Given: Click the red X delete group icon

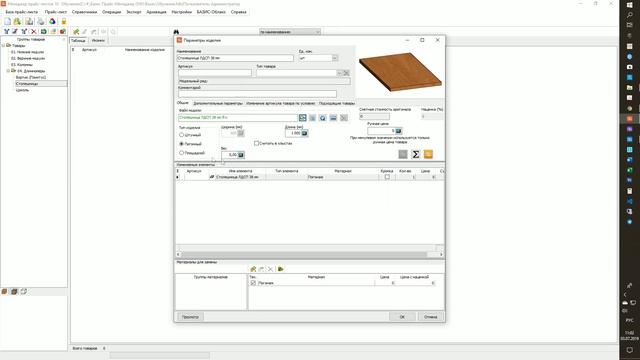Looking at the screenshot, I should [x=34, y=31].
